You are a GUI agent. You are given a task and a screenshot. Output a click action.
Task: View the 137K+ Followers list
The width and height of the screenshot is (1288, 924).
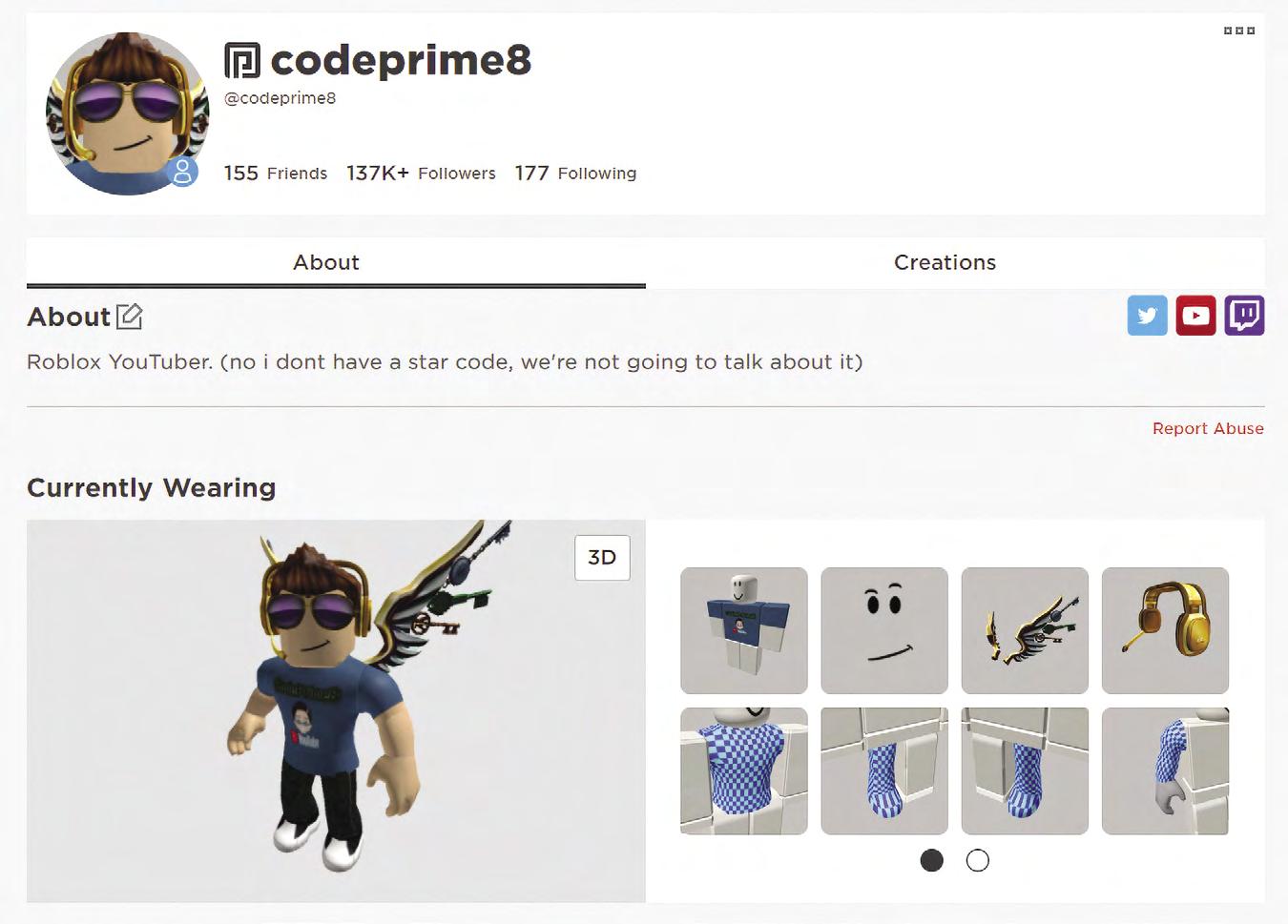pos(421,173)
